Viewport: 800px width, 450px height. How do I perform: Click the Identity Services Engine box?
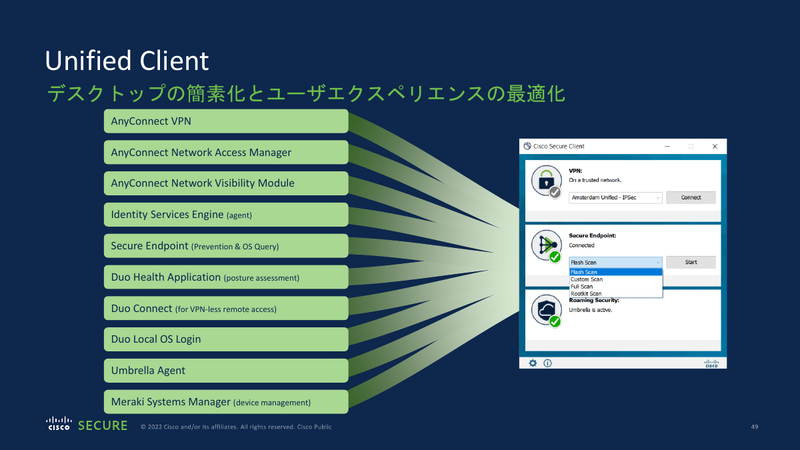tap(226, 214)
